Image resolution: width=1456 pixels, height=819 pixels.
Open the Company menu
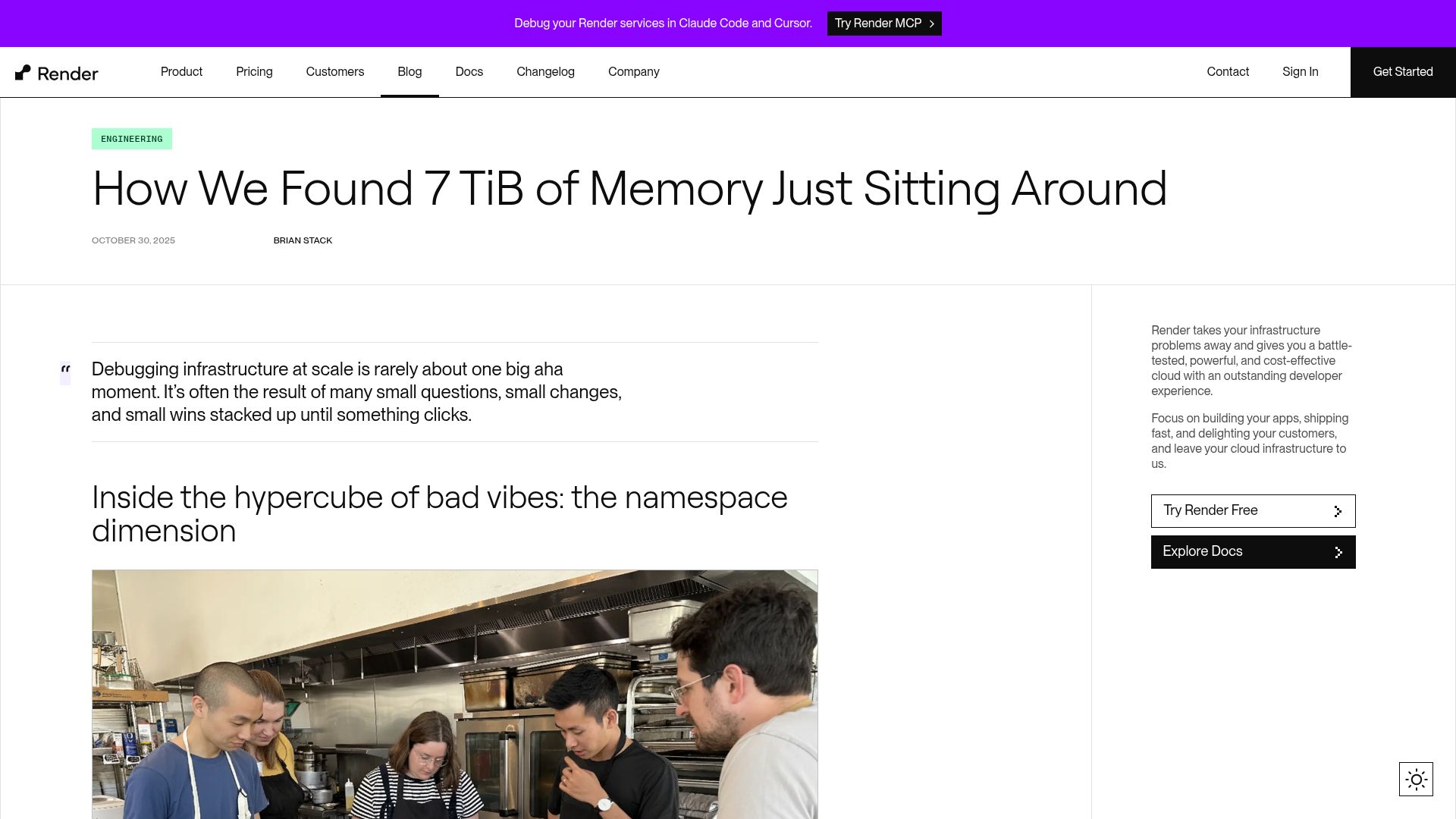tap(634, 72)
